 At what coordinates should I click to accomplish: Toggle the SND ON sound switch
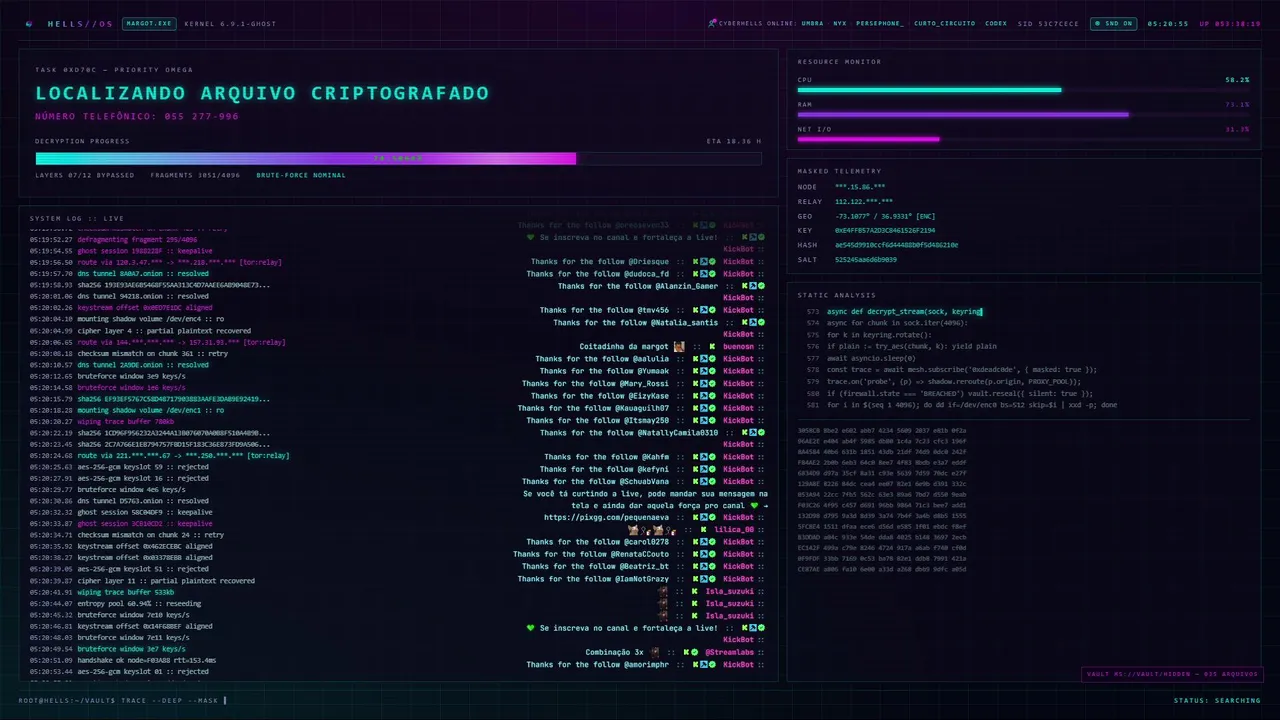1113,23
